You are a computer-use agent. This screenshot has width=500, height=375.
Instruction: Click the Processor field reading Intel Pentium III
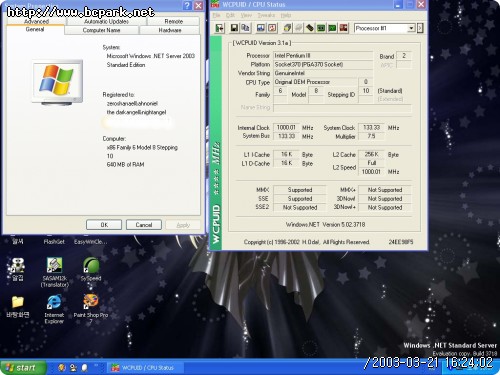pyautogui.click(x=323, y=55)
